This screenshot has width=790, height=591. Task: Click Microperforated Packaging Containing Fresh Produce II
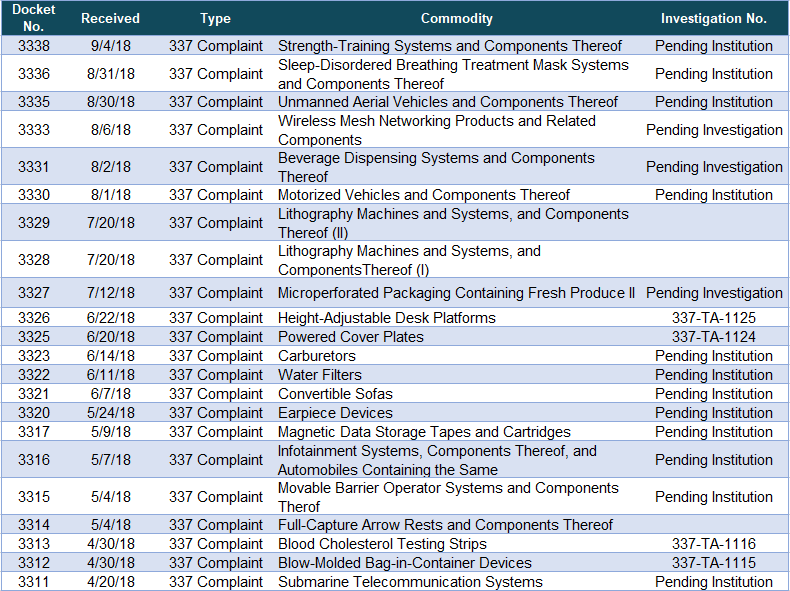(456, 293)
